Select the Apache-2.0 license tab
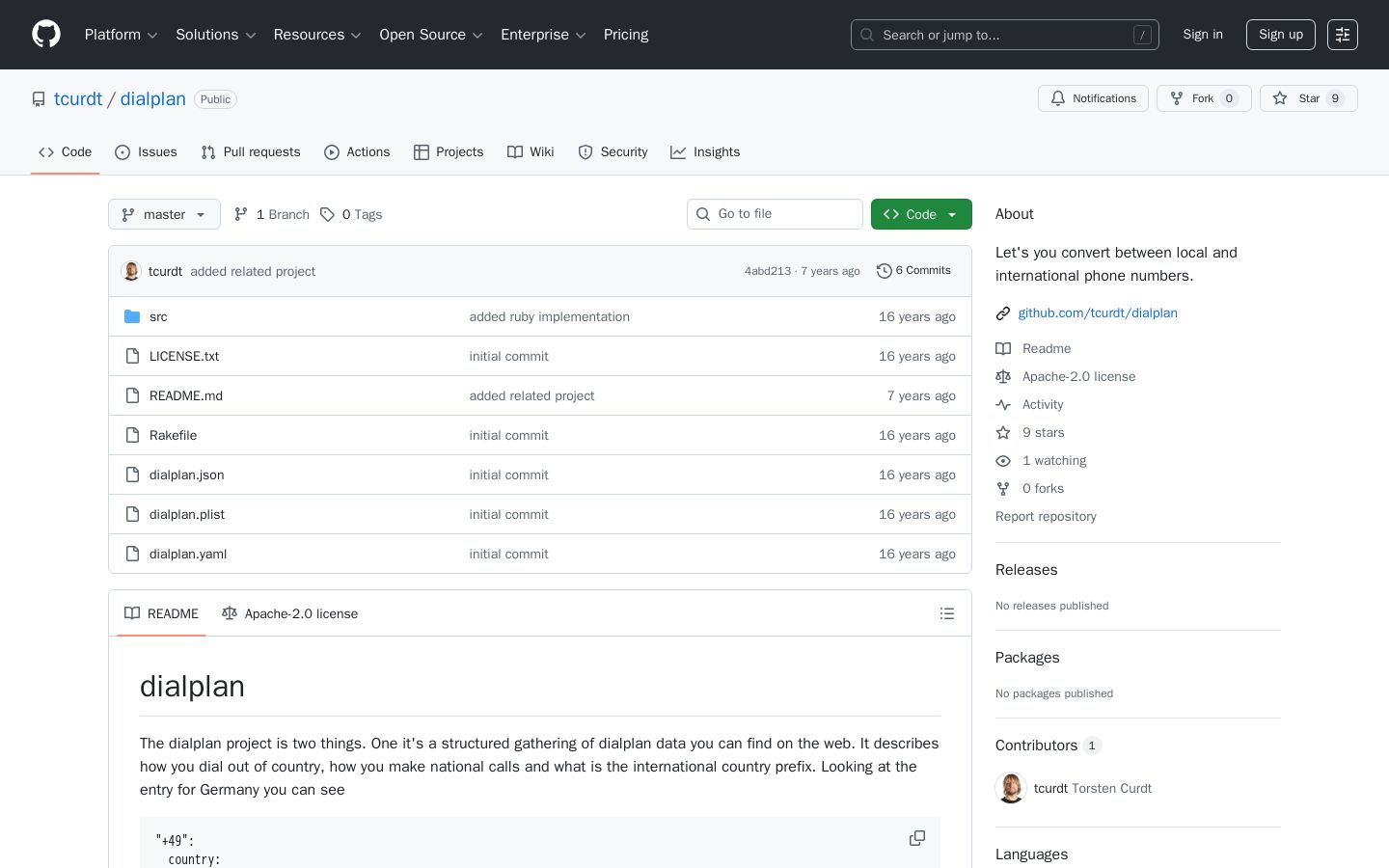 (289, 613)
